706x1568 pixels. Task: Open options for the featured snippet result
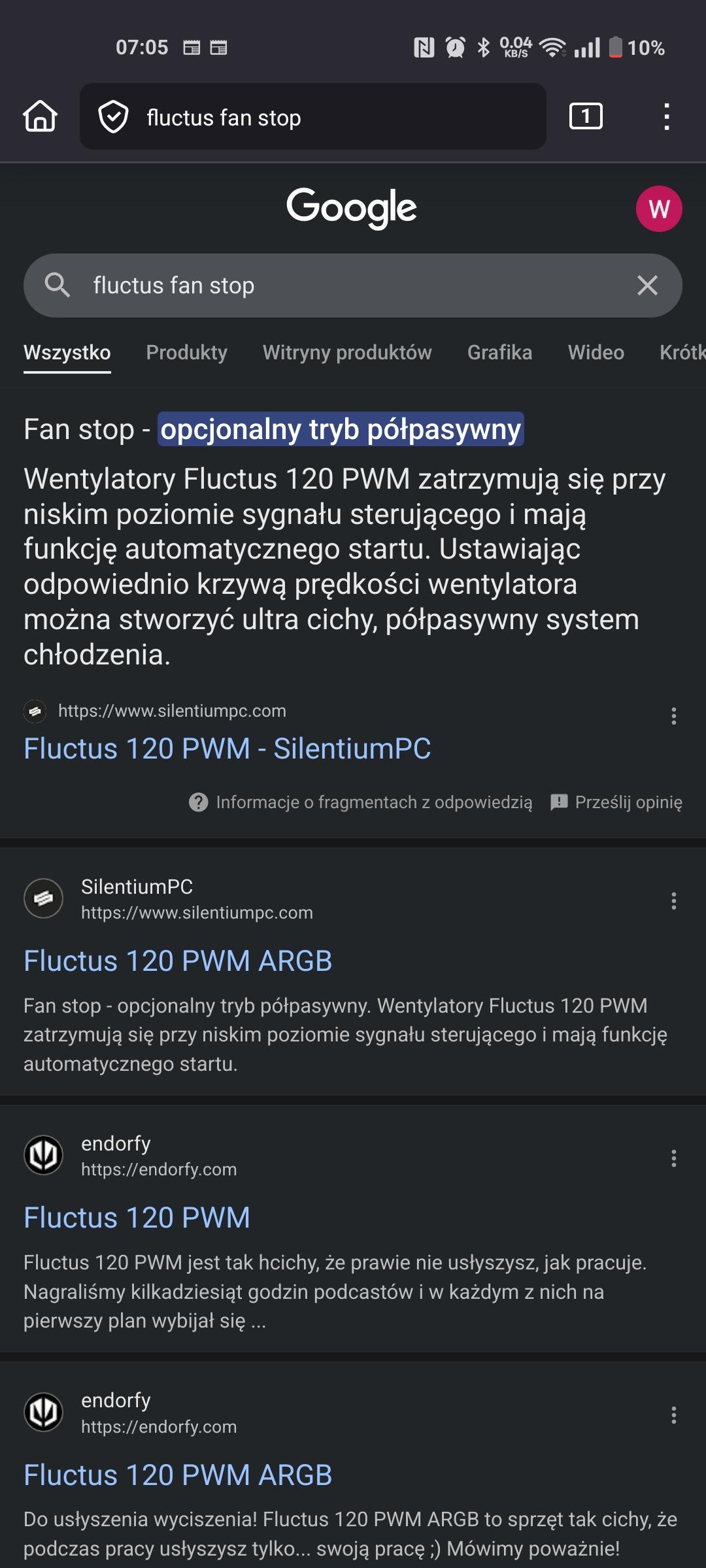tap(673, 716)
